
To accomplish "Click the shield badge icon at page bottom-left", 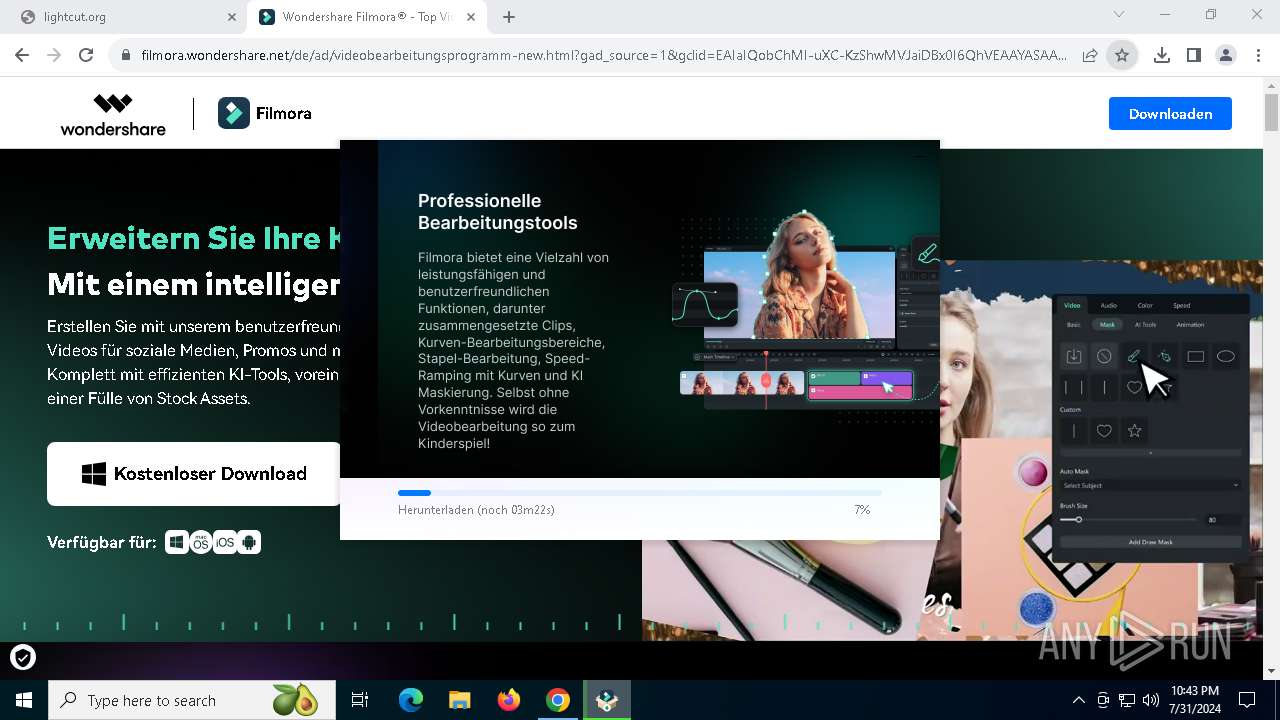I will coord(23,657).
